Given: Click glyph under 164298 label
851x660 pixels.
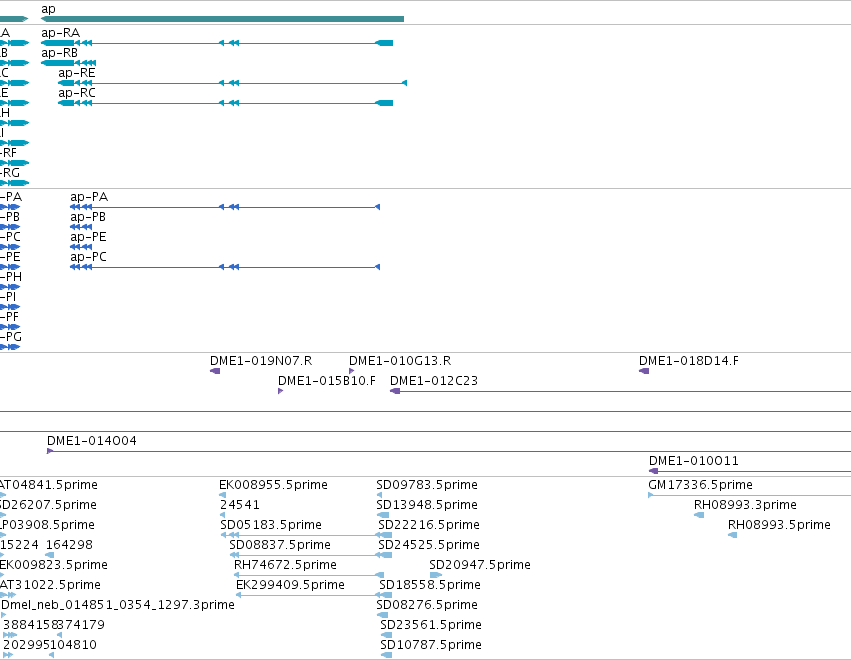Looking at the screenshot, I should click(x=49, y=555).
